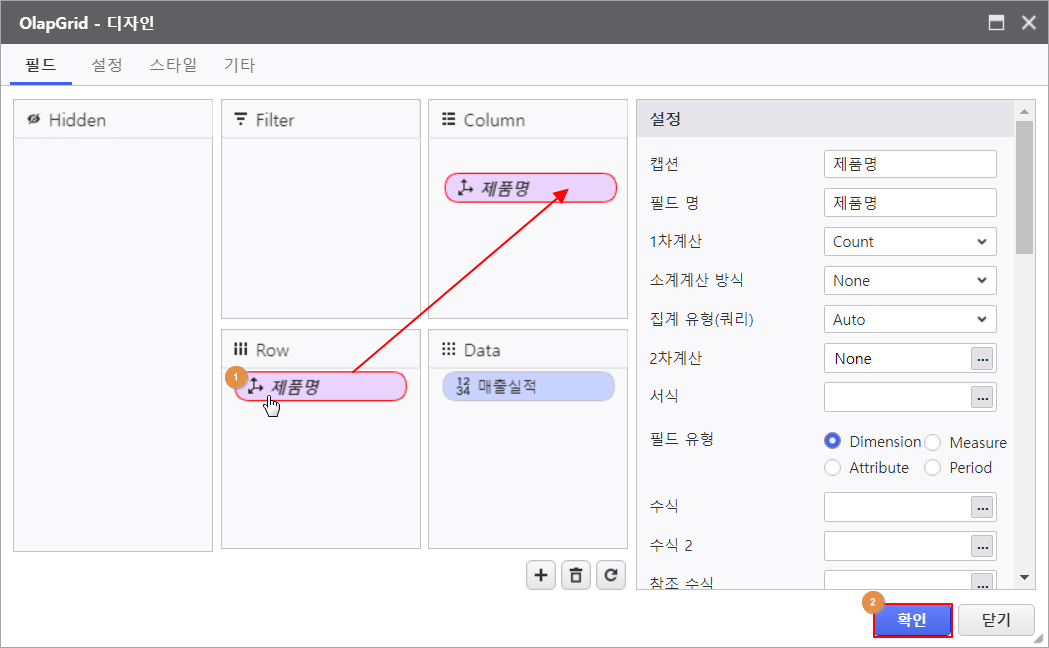This screenshot has height=648, width=1049.
Task: Click the Hidden area eye icon
Action: coord(33,119)
